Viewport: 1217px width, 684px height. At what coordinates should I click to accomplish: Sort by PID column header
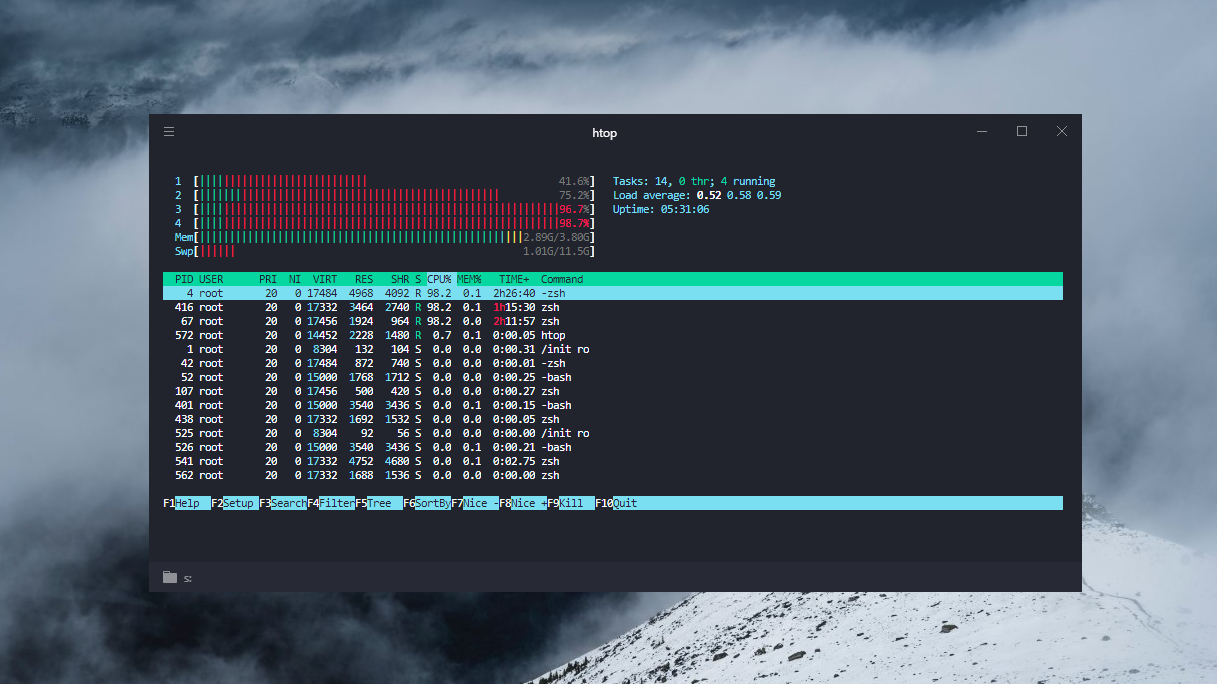click(184, 279)
